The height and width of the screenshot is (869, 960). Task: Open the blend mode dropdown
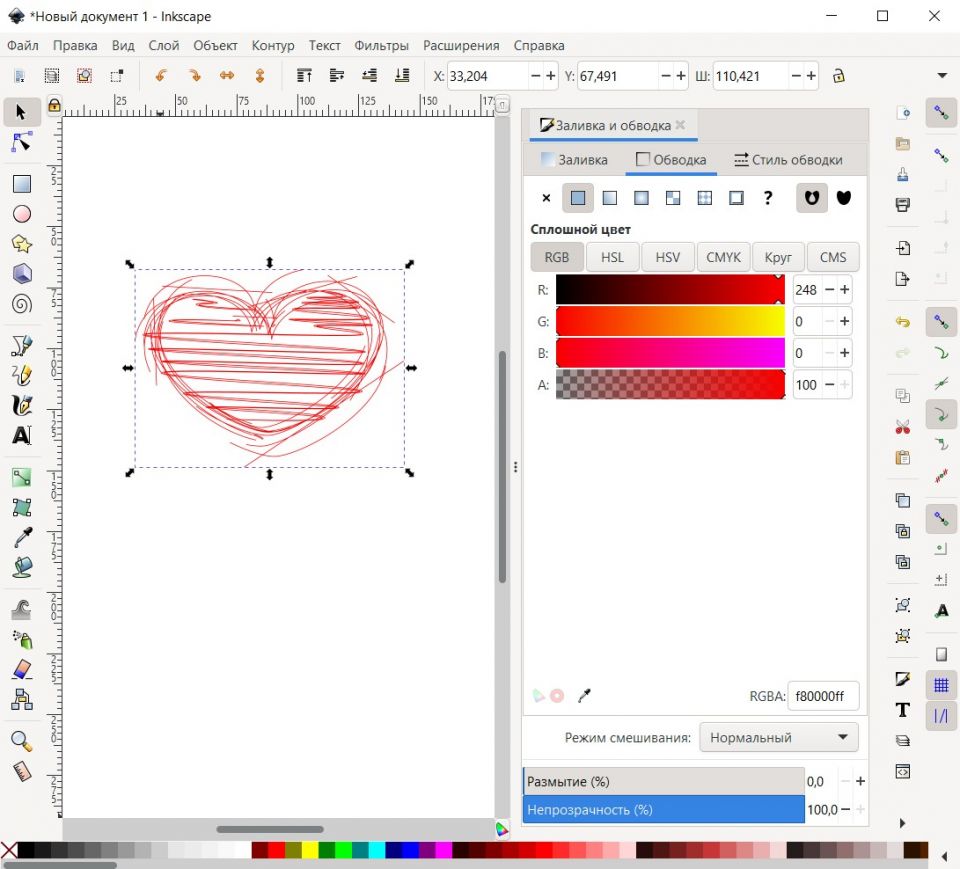[778, 738]
